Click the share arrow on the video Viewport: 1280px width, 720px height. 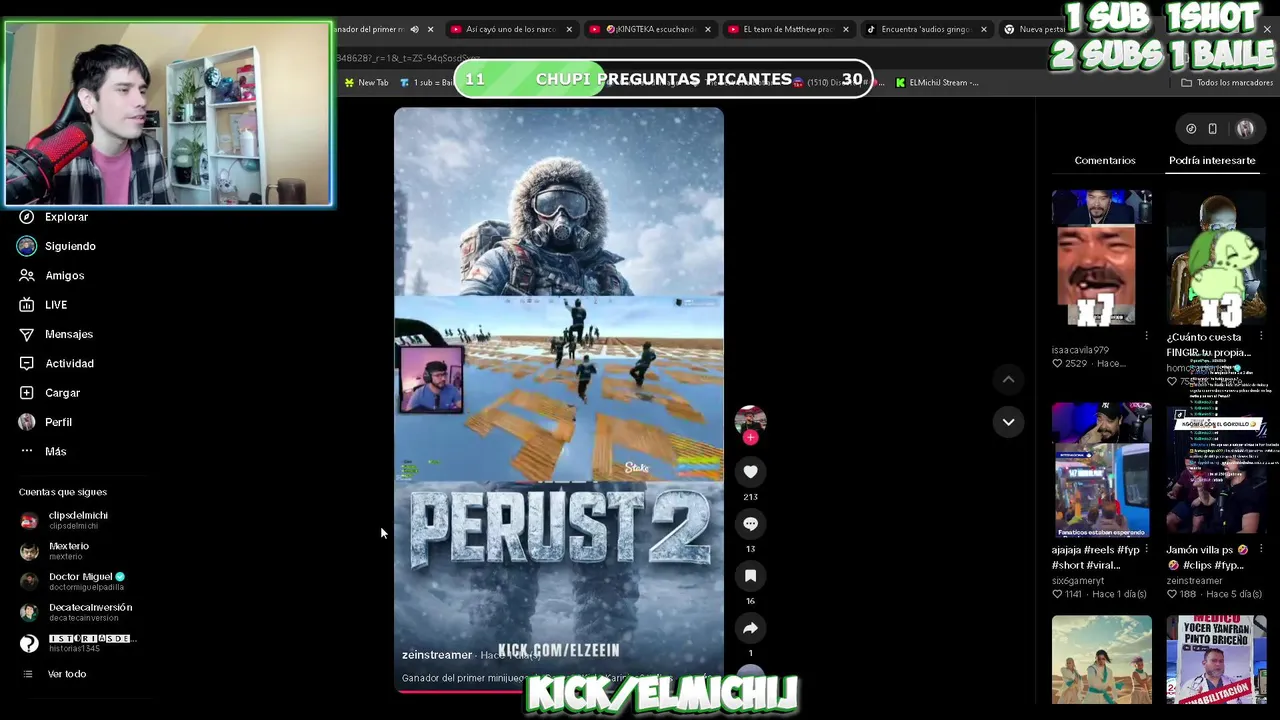pyautogui.click(x=750, y=628)
